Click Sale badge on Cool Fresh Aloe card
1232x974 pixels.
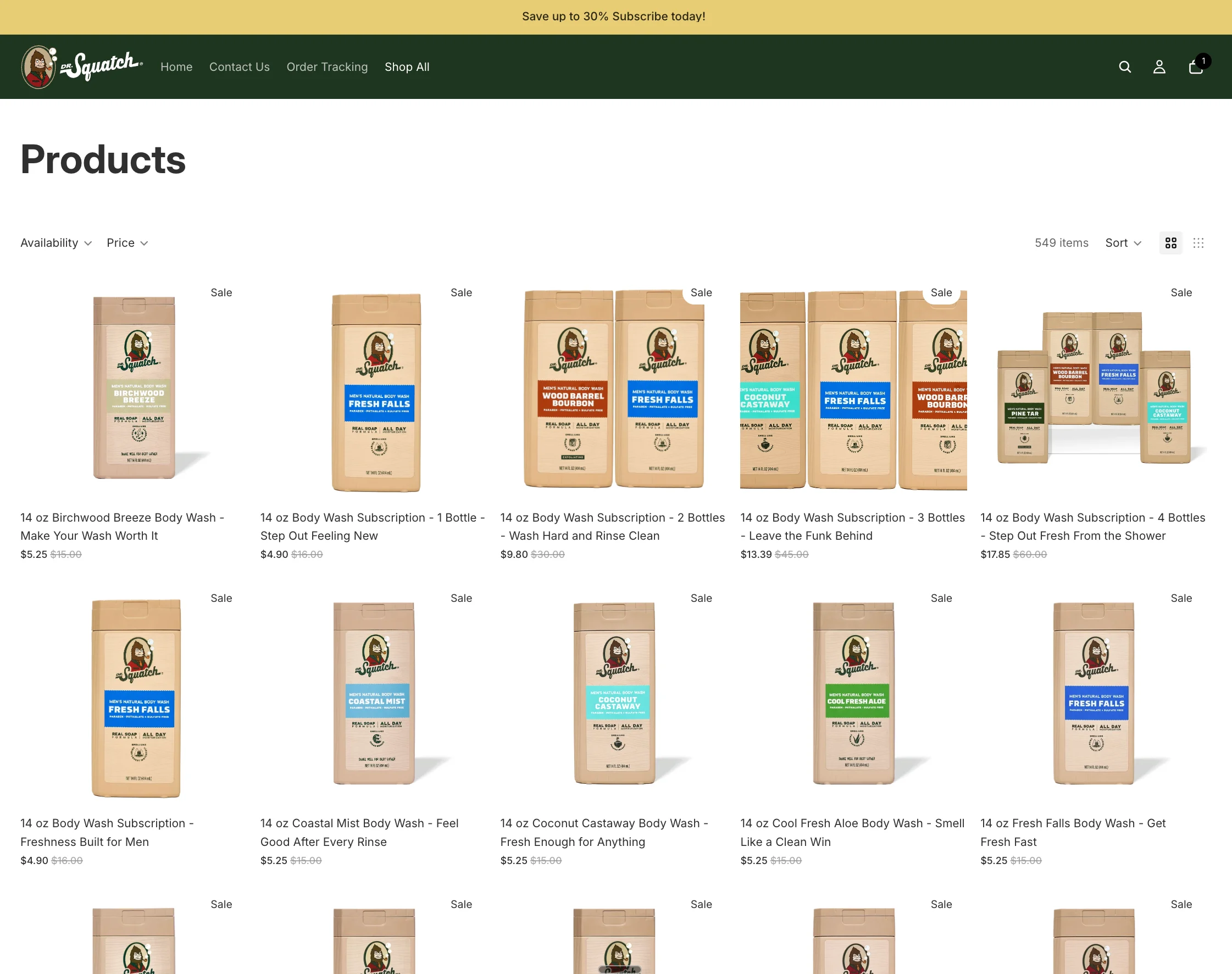pyautogui.click(x=941, y=598)
